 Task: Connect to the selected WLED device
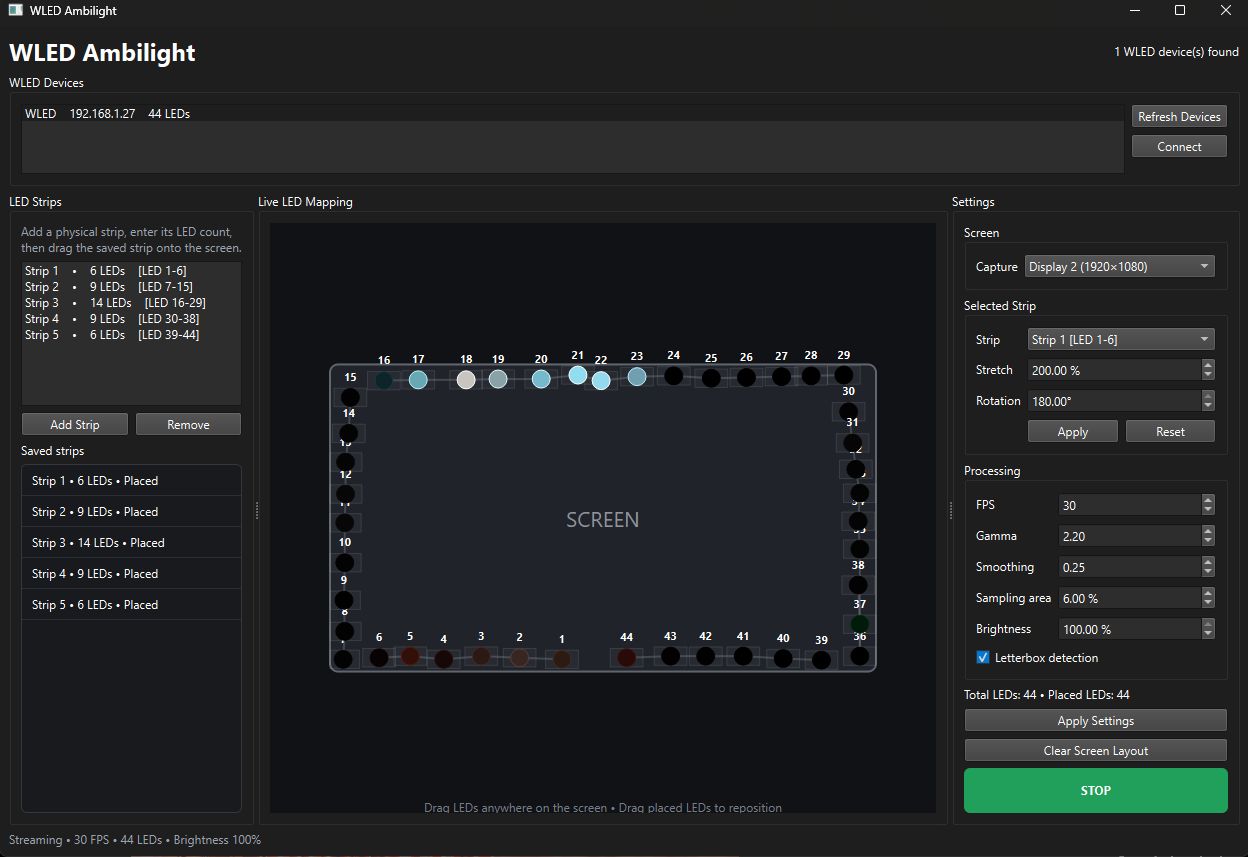pos(1179,147)
